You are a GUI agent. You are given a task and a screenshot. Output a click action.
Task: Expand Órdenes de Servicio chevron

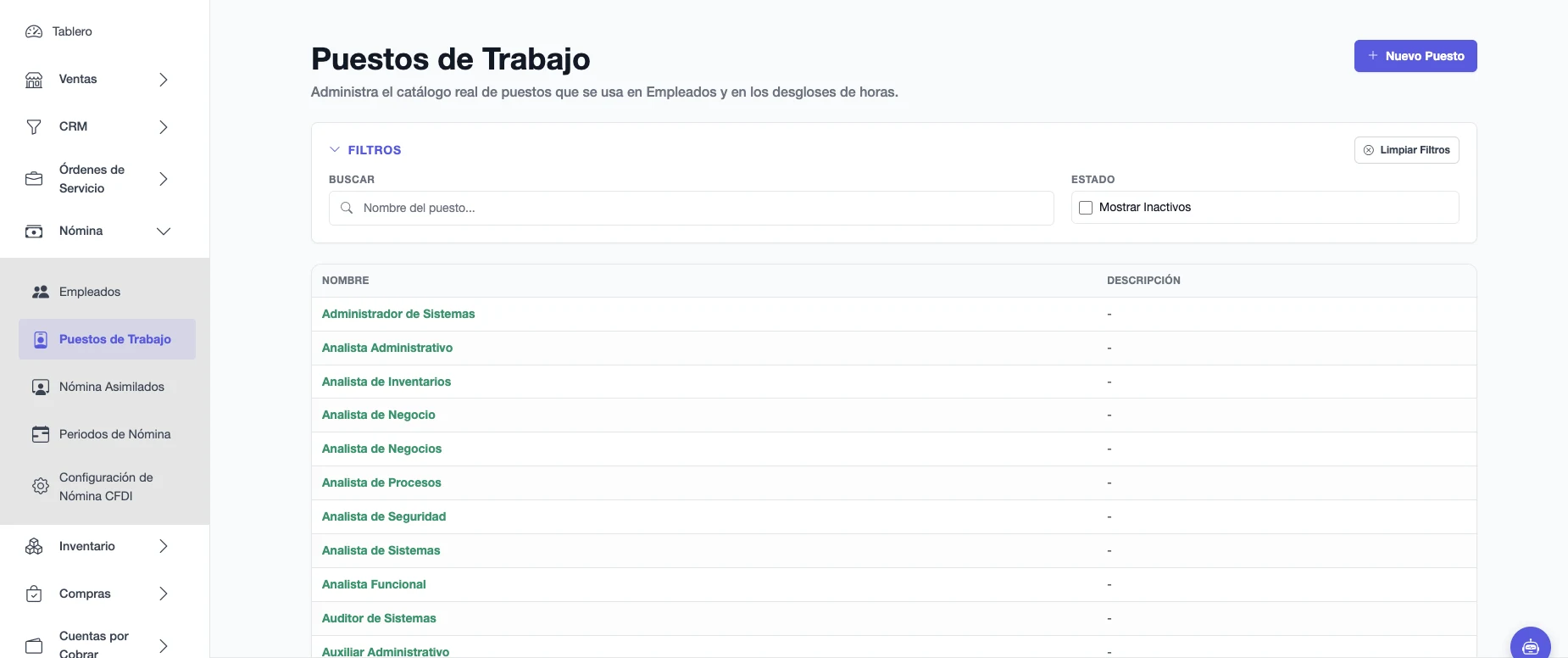164,179
